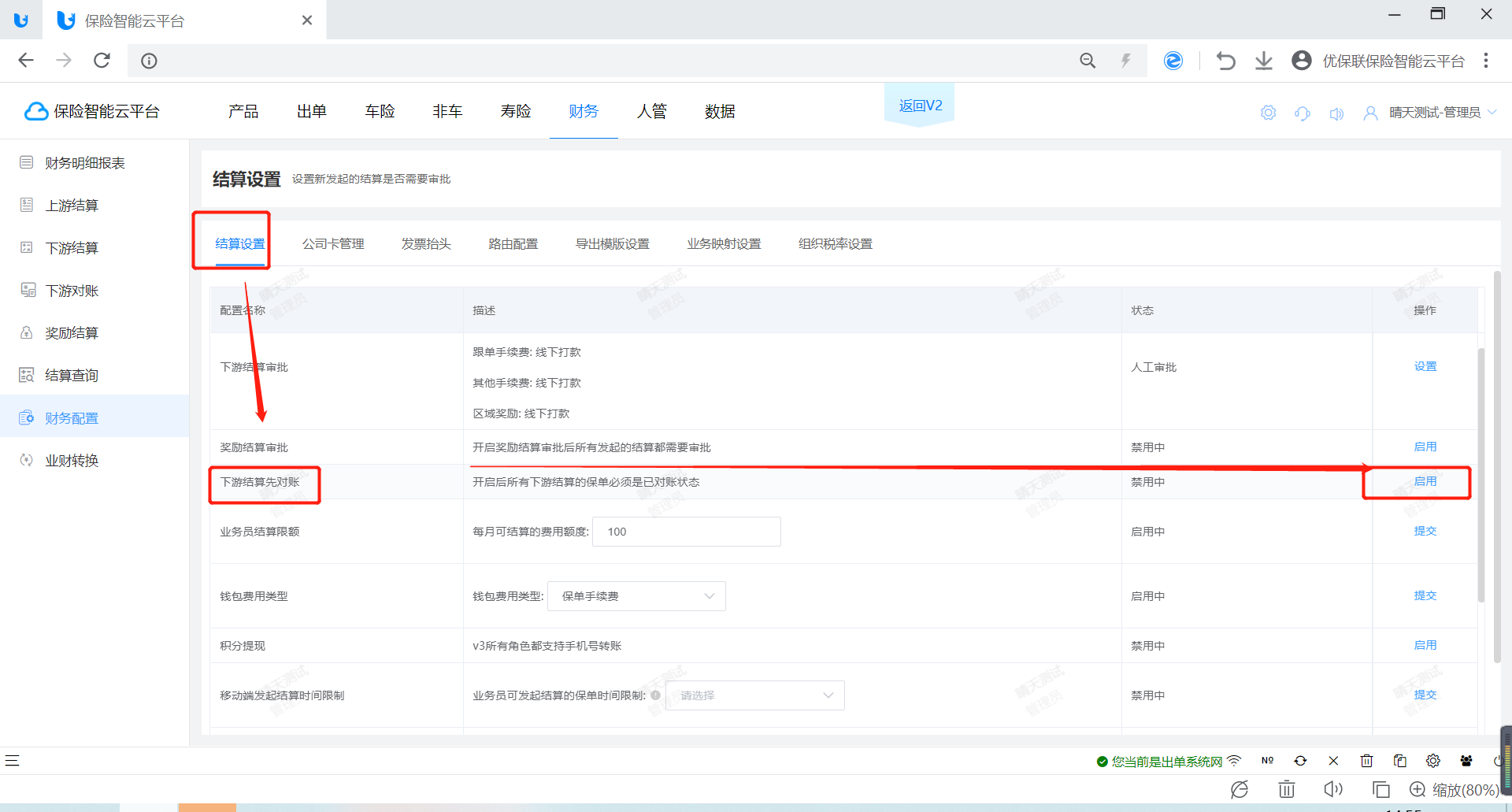Click 启用 link for 积分提现

tap(1425, 645)
